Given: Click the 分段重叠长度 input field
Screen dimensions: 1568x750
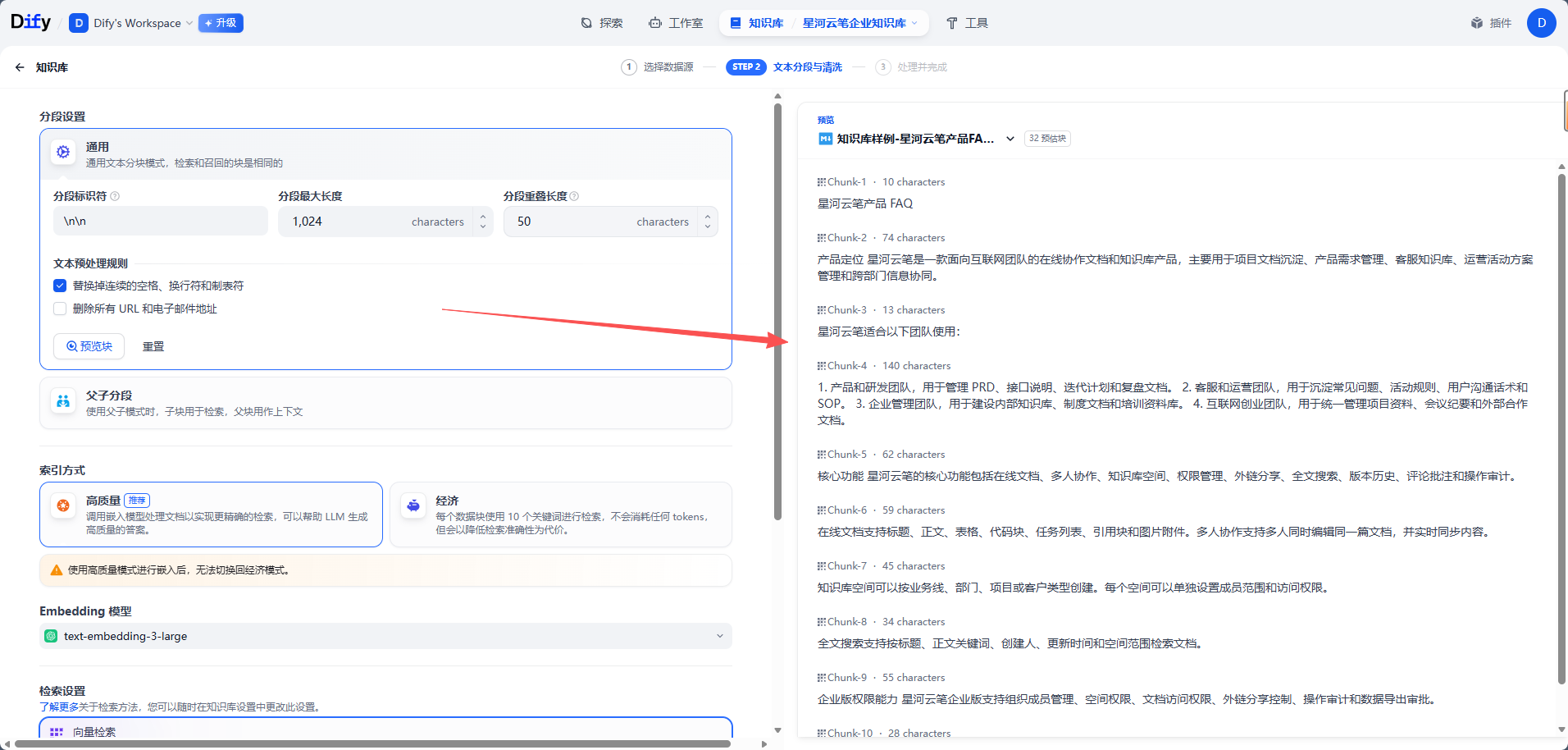Looking at the screenshot, I should click(x=600, y=222).
